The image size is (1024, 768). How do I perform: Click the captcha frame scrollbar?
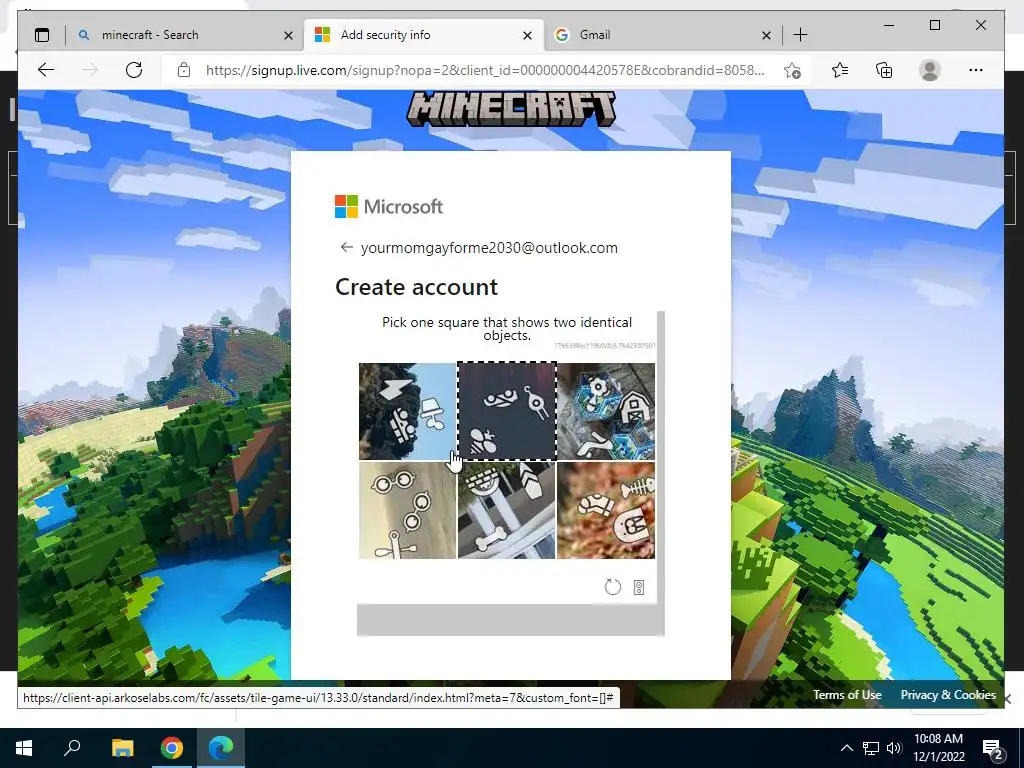[661, 473]
